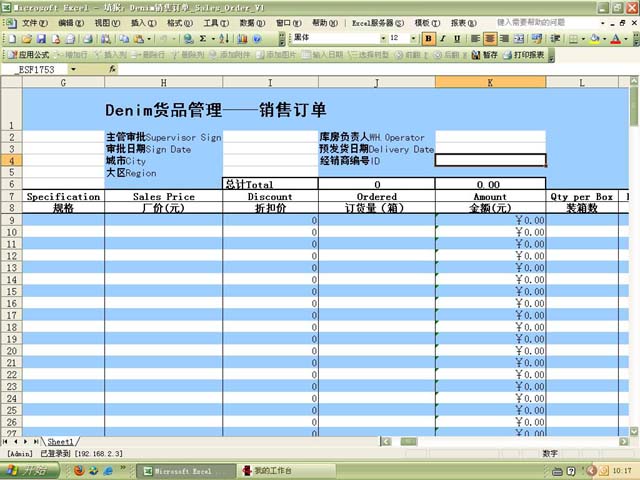
Task: Open the 格式 (Format) menu
Action: [181, 22]
